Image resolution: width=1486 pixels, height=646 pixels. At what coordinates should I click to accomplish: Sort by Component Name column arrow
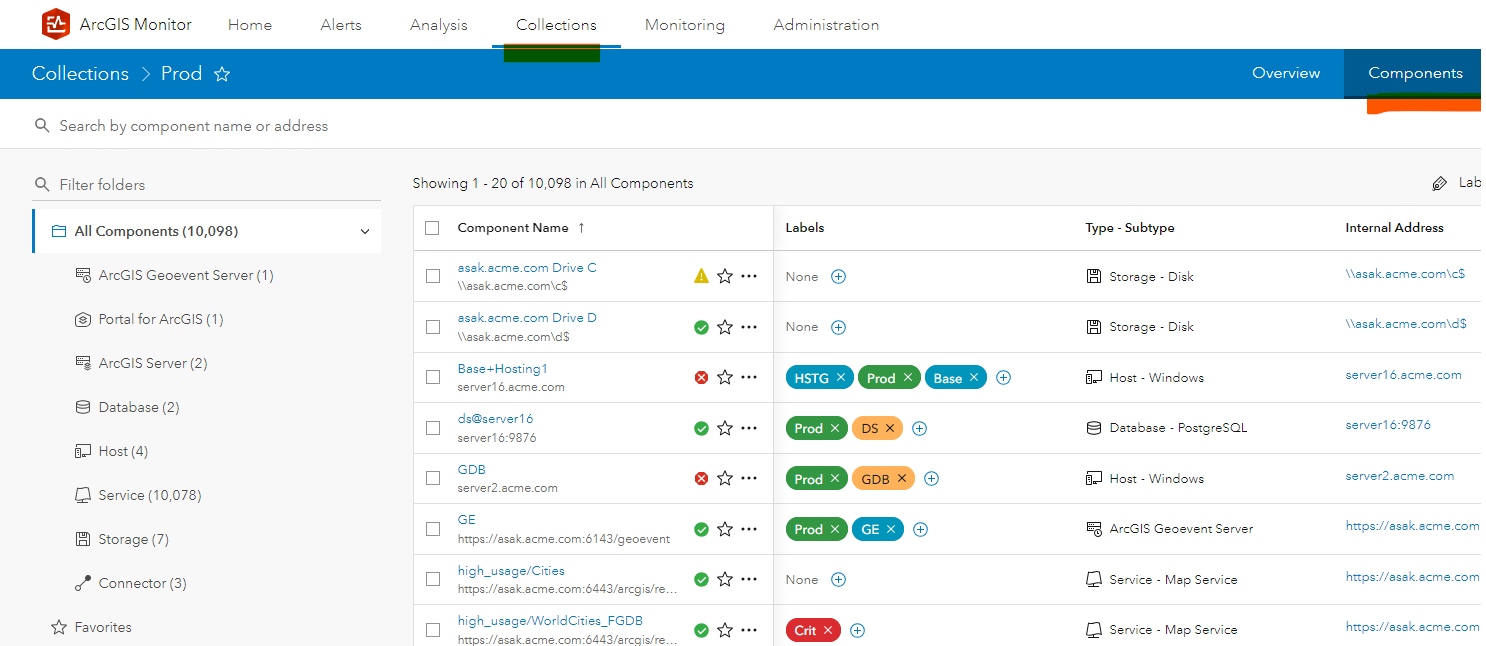581,228
